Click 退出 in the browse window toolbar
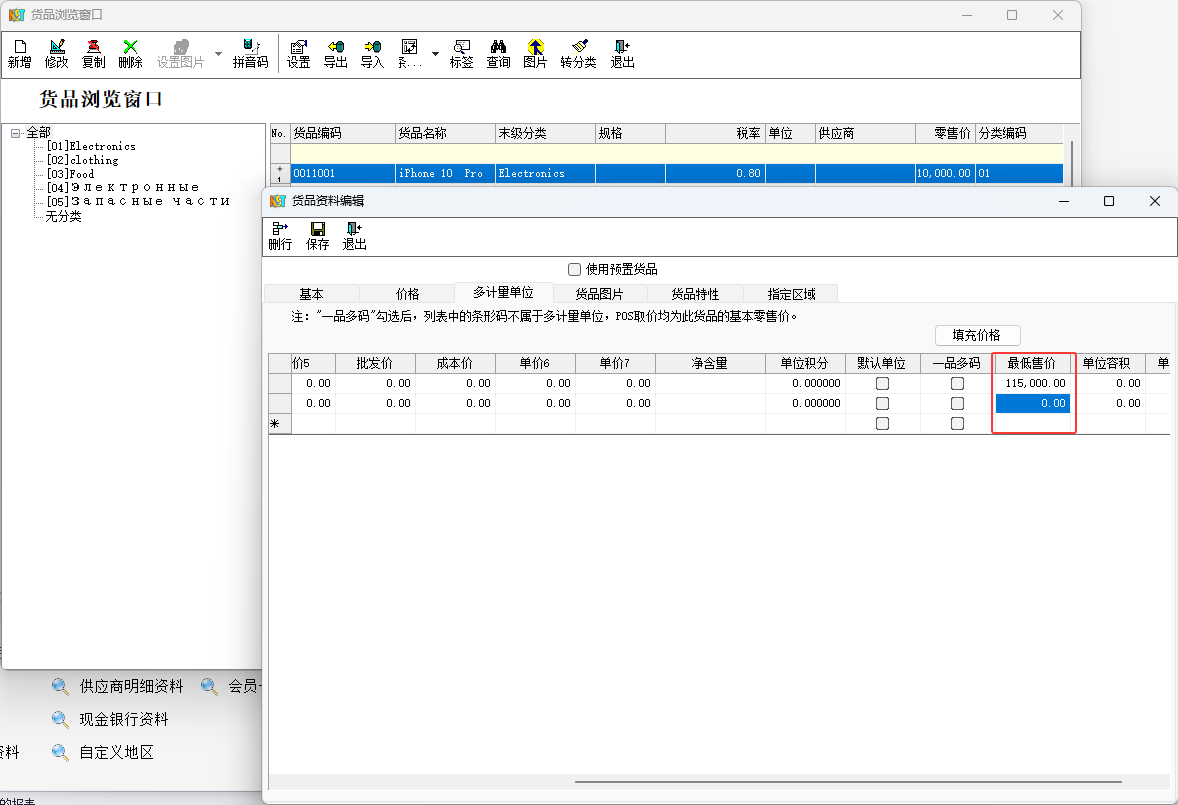 coord(622,54)
